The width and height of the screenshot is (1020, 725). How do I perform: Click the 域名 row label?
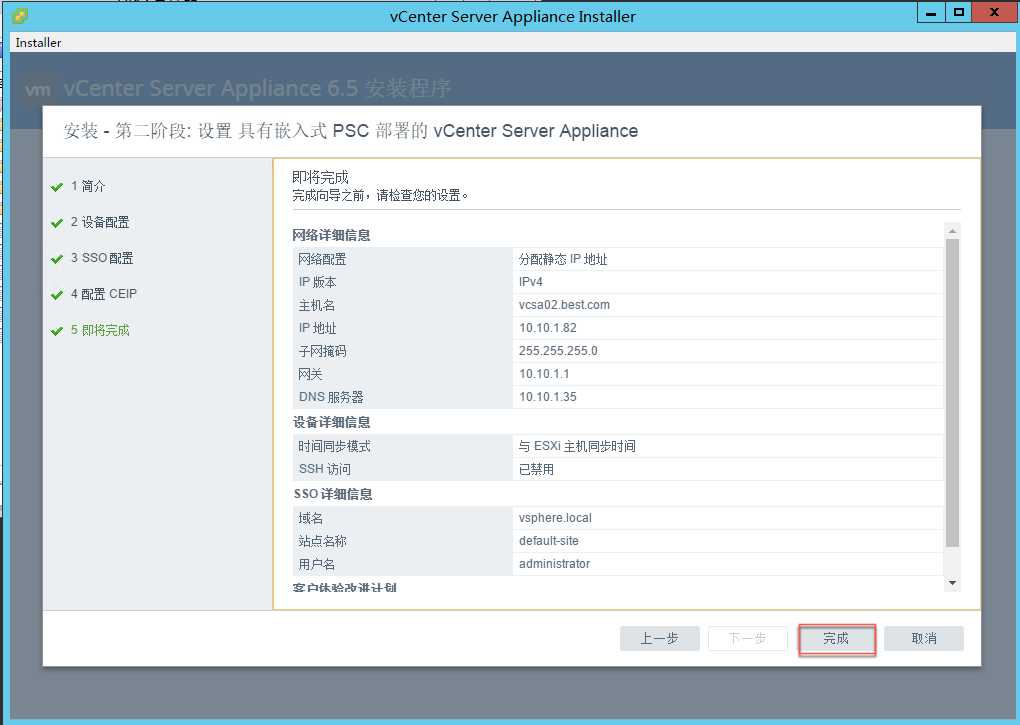[x=310, y=518]
